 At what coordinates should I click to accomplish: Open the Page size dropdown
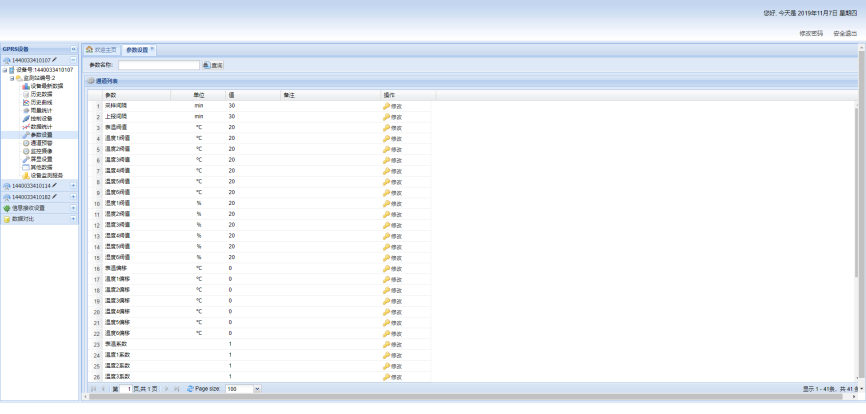(257, 388)
